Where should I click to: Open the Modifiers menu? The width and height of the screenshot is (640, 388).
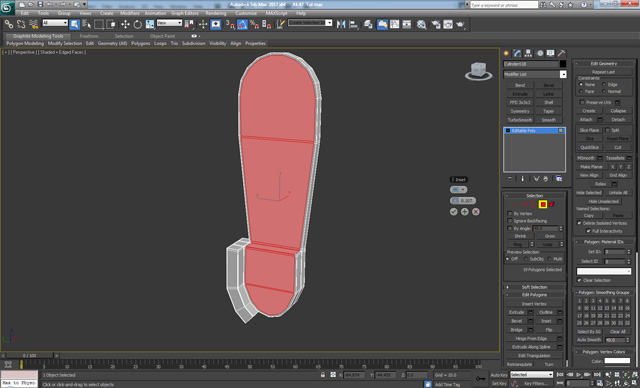[x=130, y=13]
